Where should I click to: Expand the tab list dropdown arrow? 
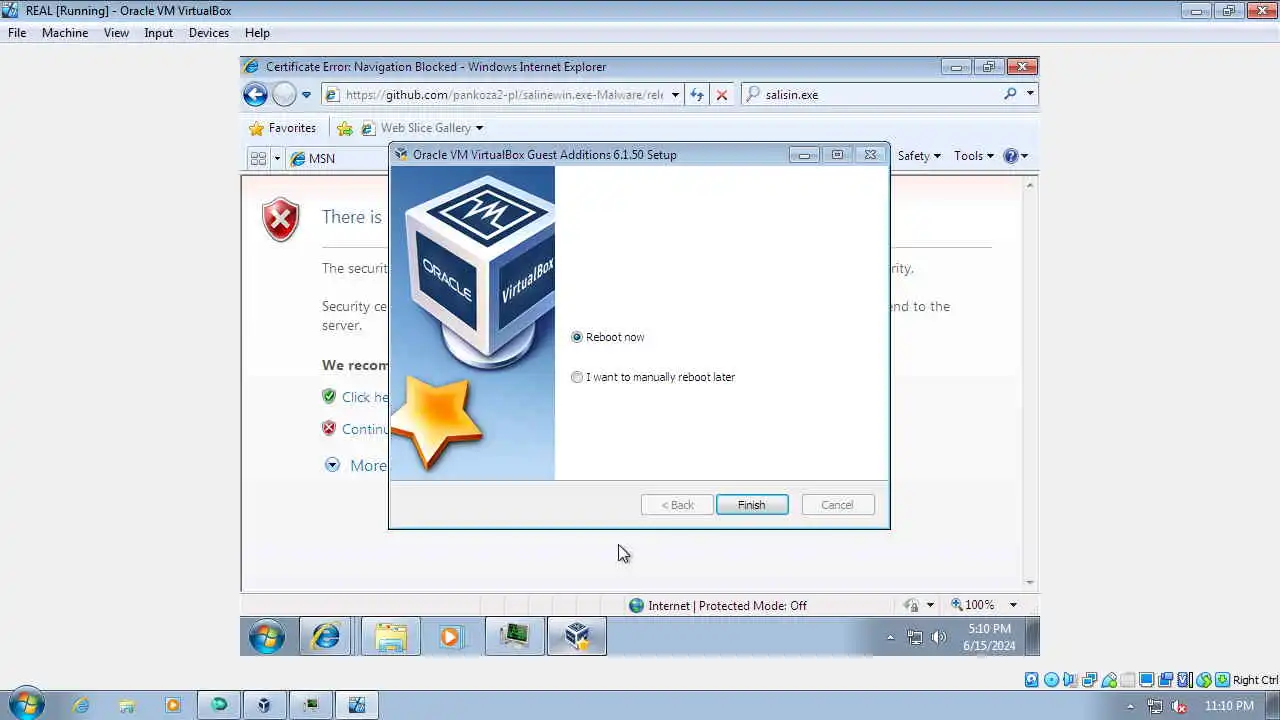tap(277, 158)
